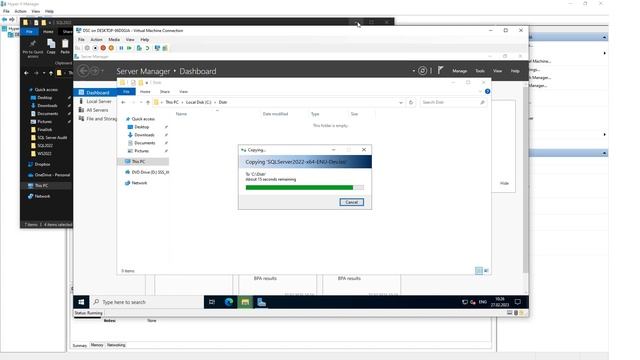The image size is (640, 360).
Task: Refresh the Date folder address bar
Action: (x=411, y=102)
